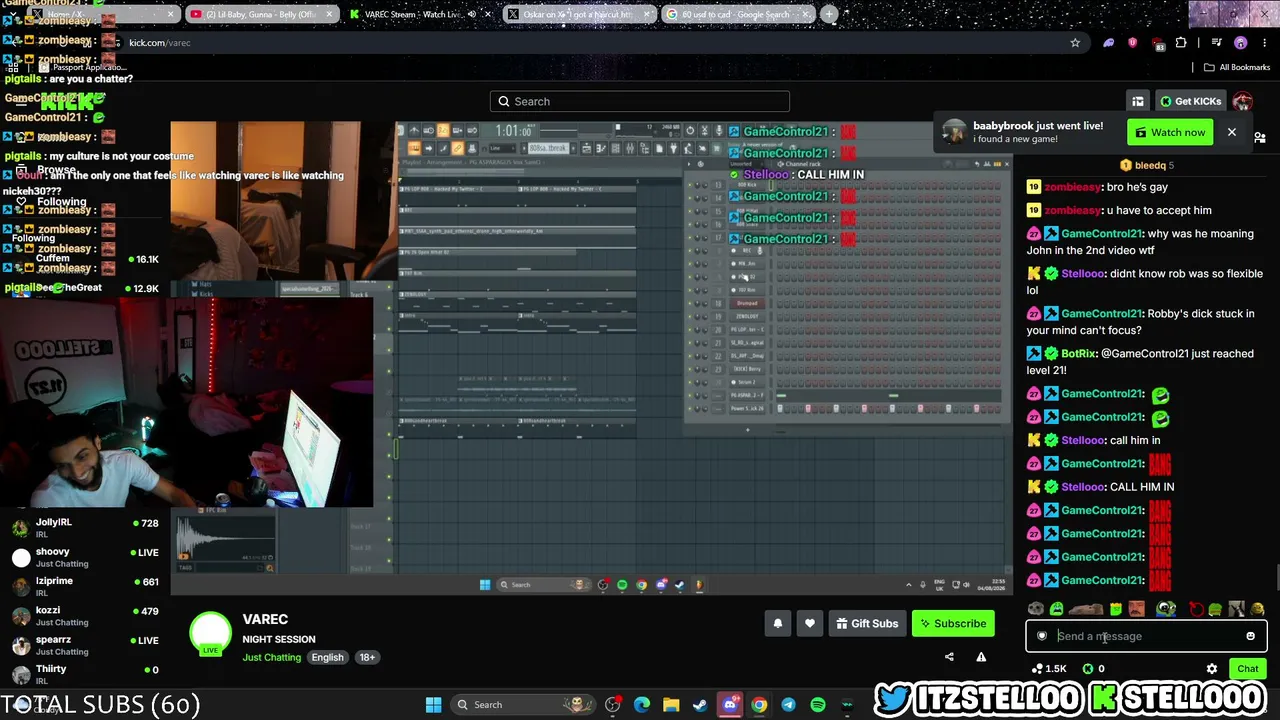The image size is (1280, 720).
Task: Open Spotify from the taskbar
Action: click(x=818, y=705)
